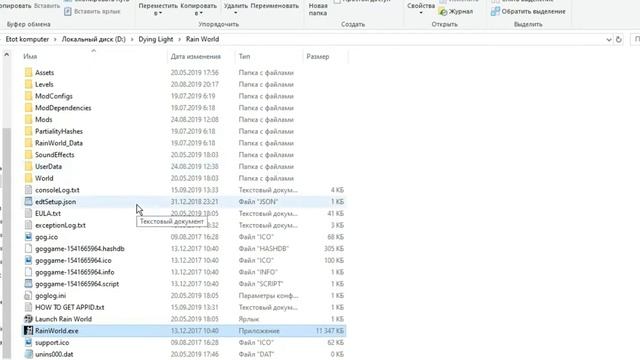Click the Levels folder icon
This screenshot has width=640, height=360.
[x=28, y=84]
